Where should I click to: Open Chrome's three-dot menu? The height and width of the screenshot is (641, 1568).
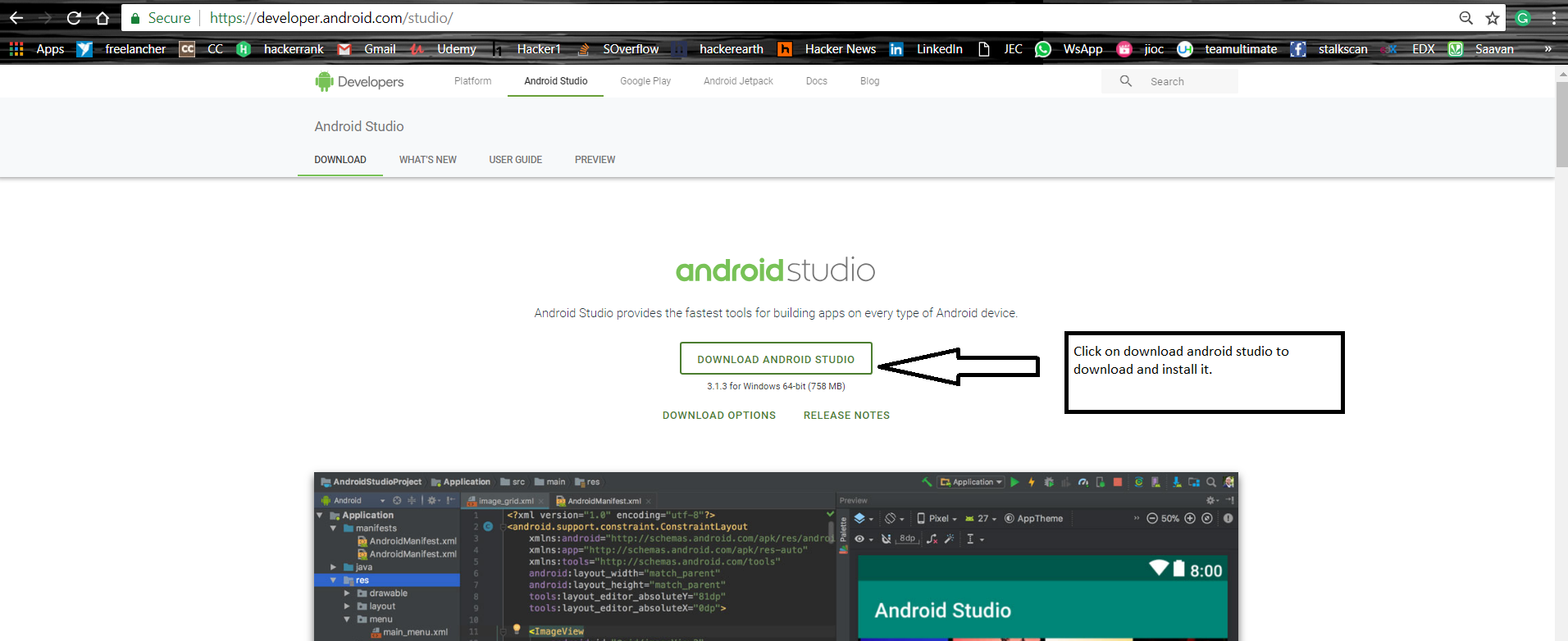pos(1553,18)
